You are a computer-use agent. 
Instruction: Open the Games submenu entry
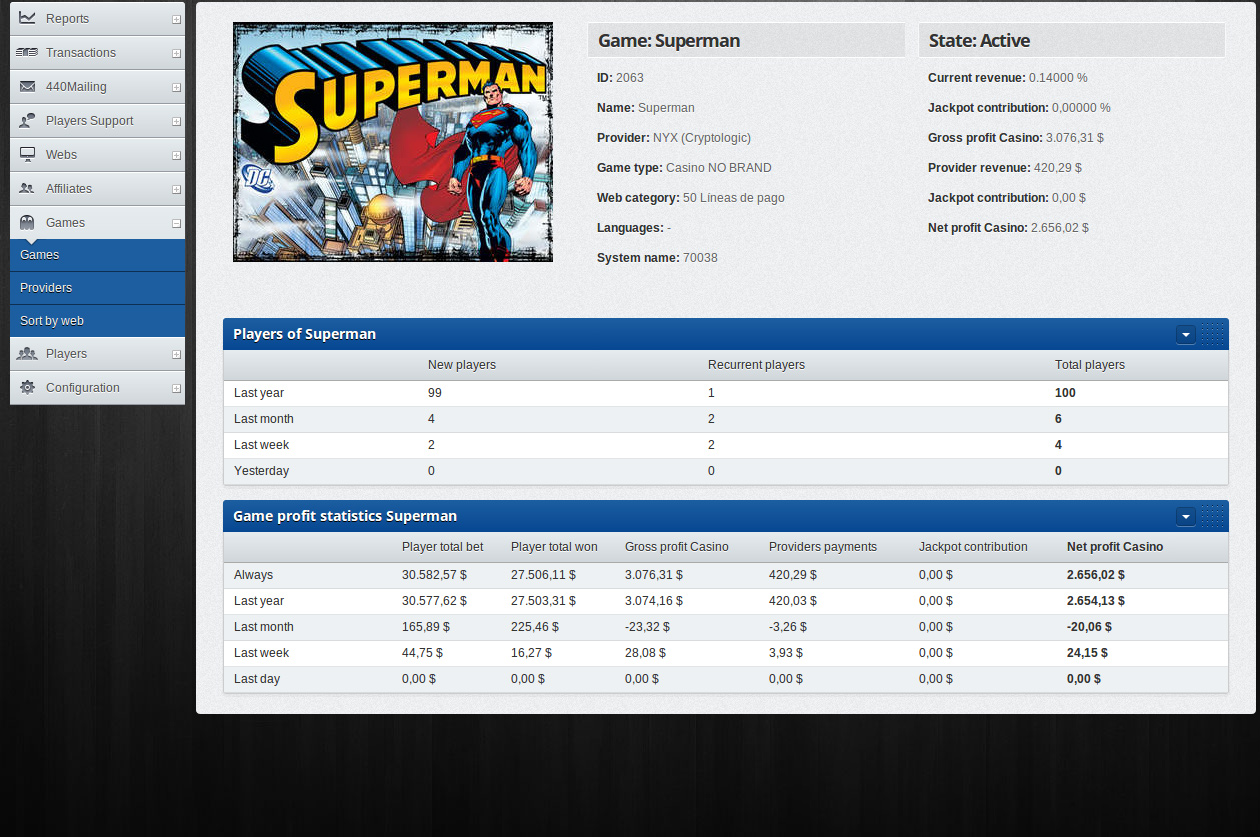point(40,255)
